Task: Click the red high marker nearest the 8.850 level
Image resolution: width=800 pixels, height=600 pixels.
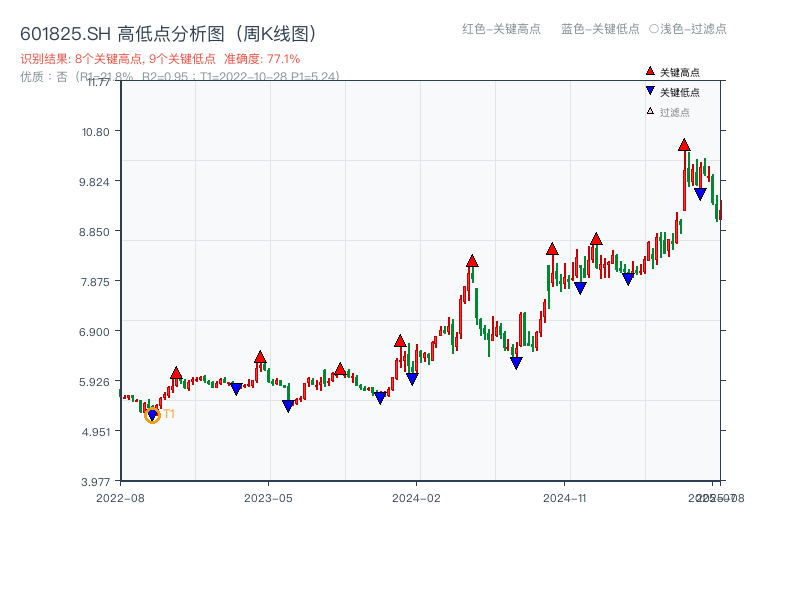Action: 596,239
